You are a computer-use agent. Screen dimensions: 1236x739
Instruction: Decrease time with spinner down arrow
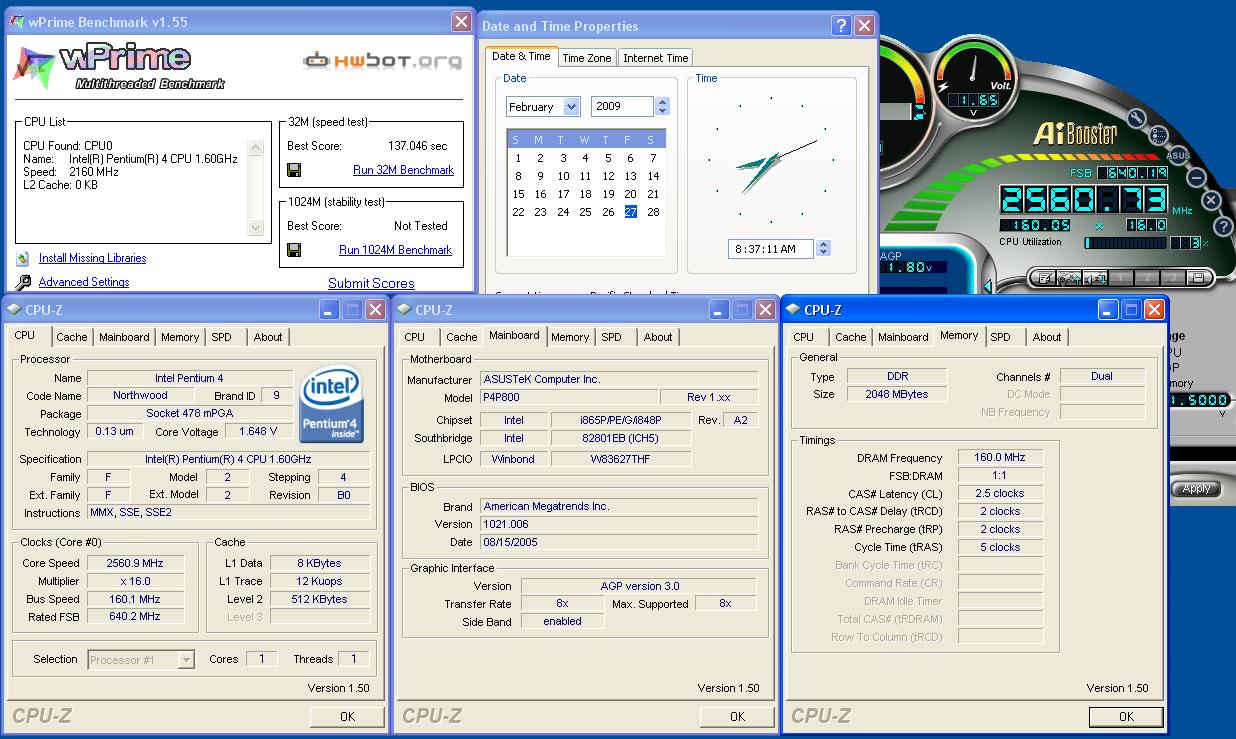coord(824,253)
